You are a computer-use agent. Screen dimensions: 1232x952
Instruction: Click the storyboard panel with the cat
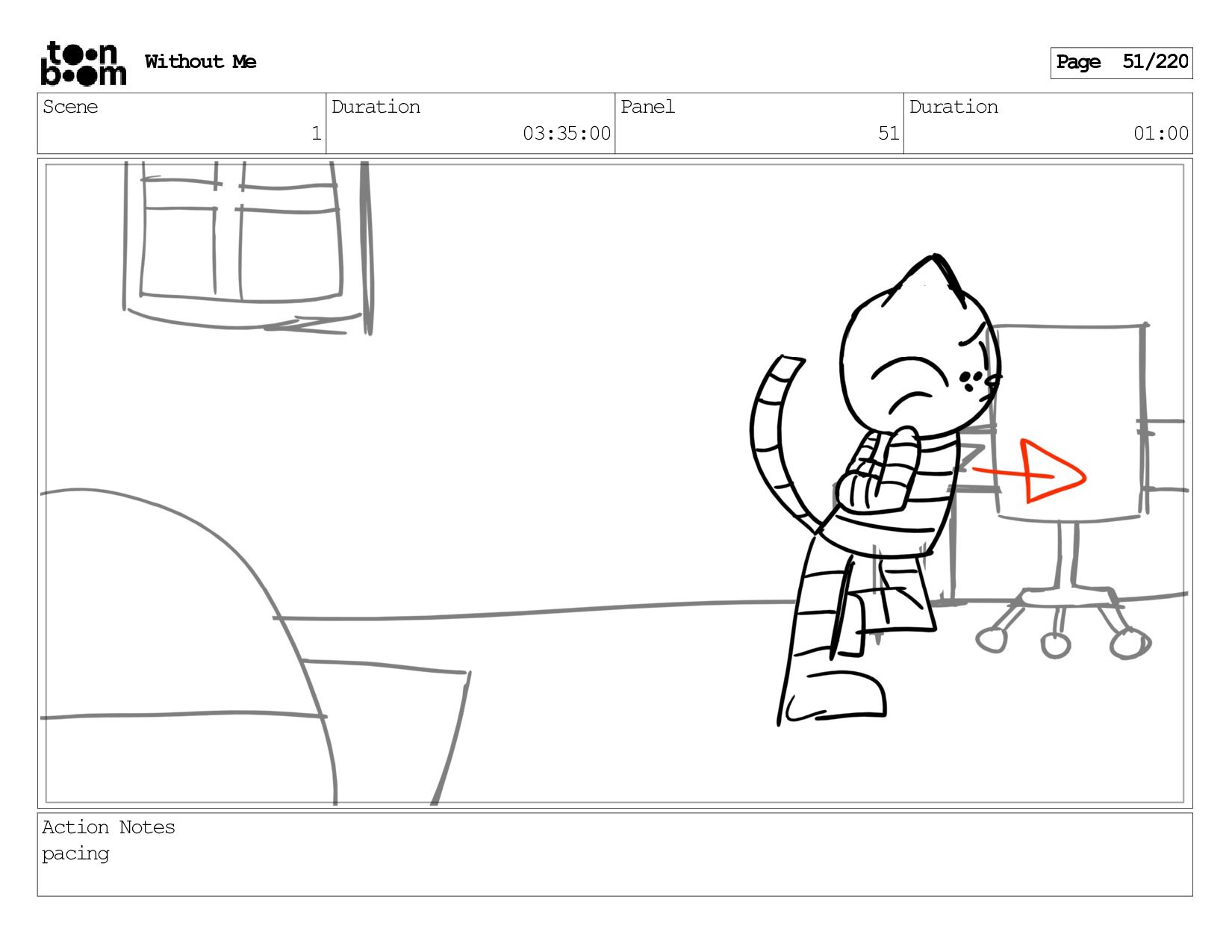click(x=615, y=483)
